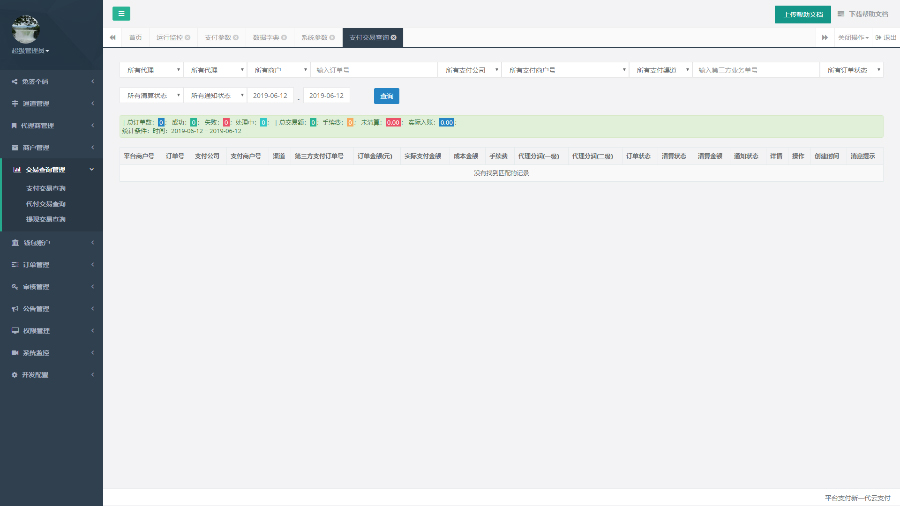This screenshot has width=900, height=506.
Task: Click the 退出 logout link
Action: [x=886, y=37]
